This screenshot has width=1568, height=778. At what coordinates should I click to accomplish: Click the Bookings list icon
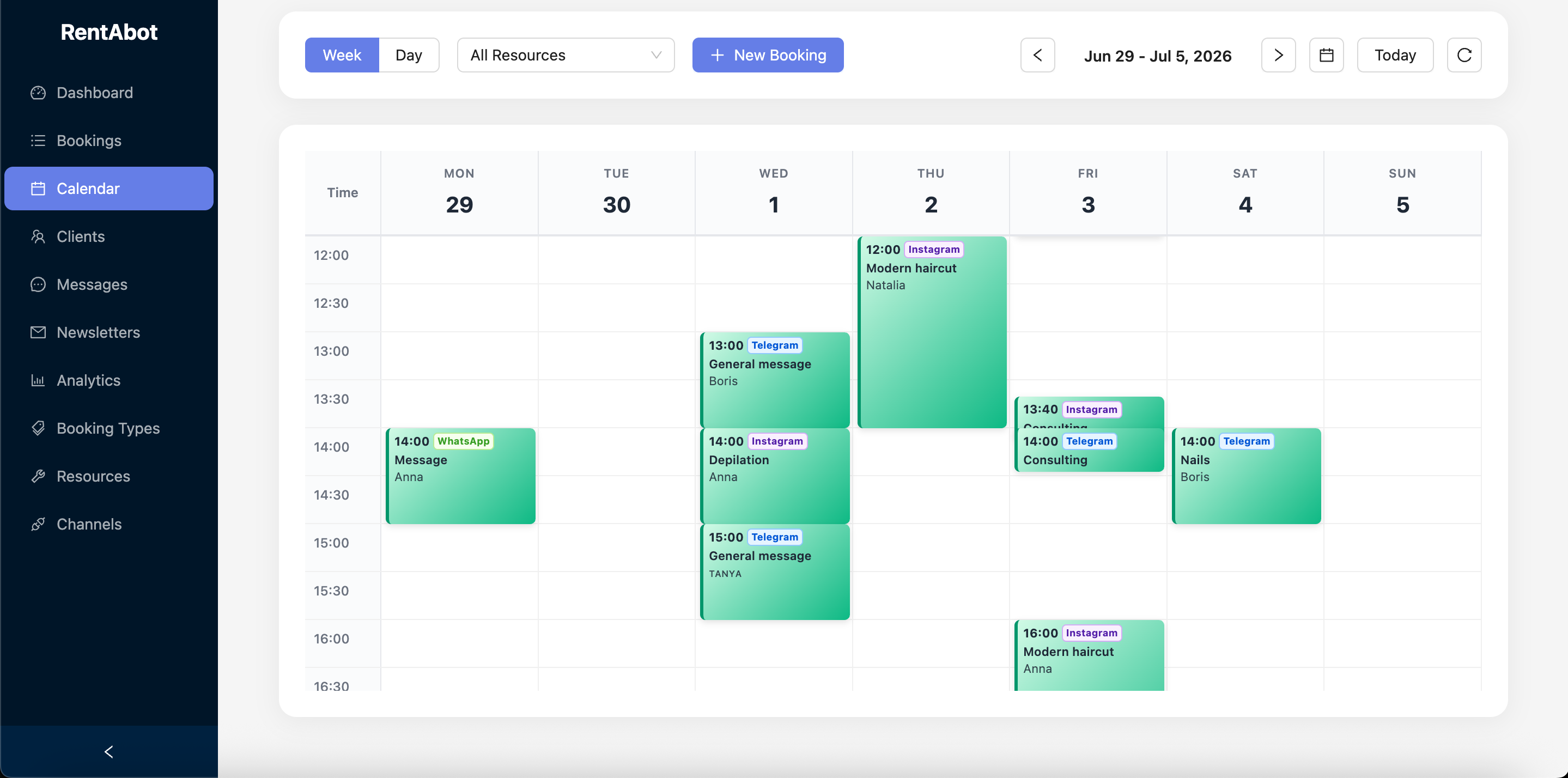point(38,141)
